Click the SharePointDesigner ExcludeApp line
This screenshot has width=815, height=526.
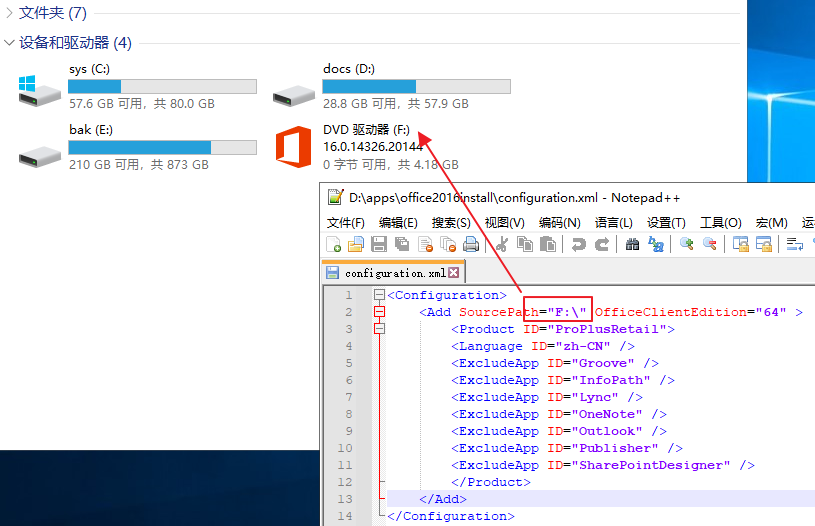603,465
